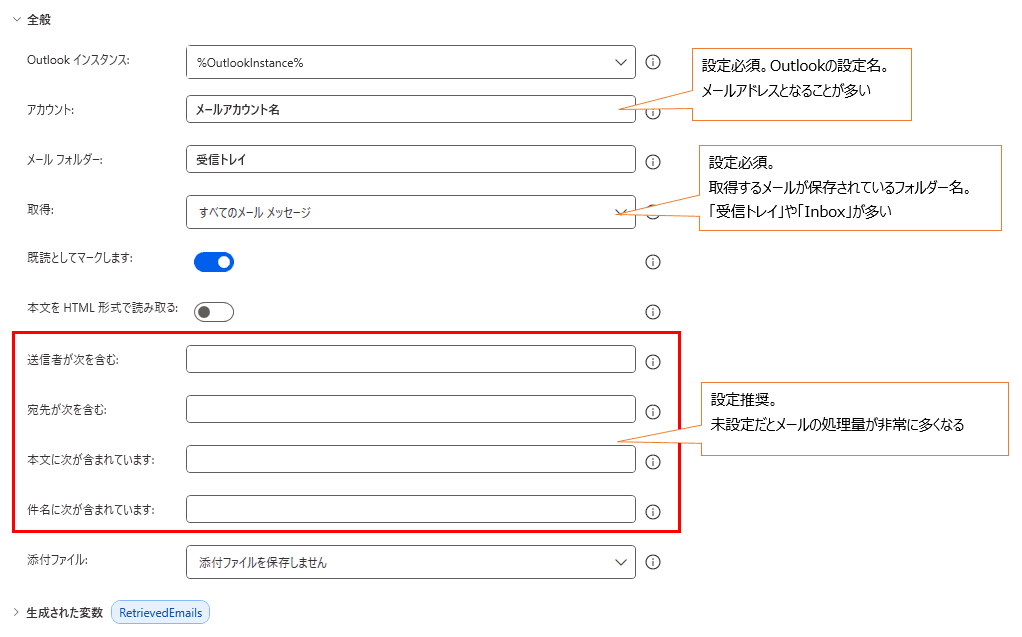This screenshot has width=1022, height=637.
Task: Click the info icon for 本文に次が含まれています
Action: (x=653, y=459)
